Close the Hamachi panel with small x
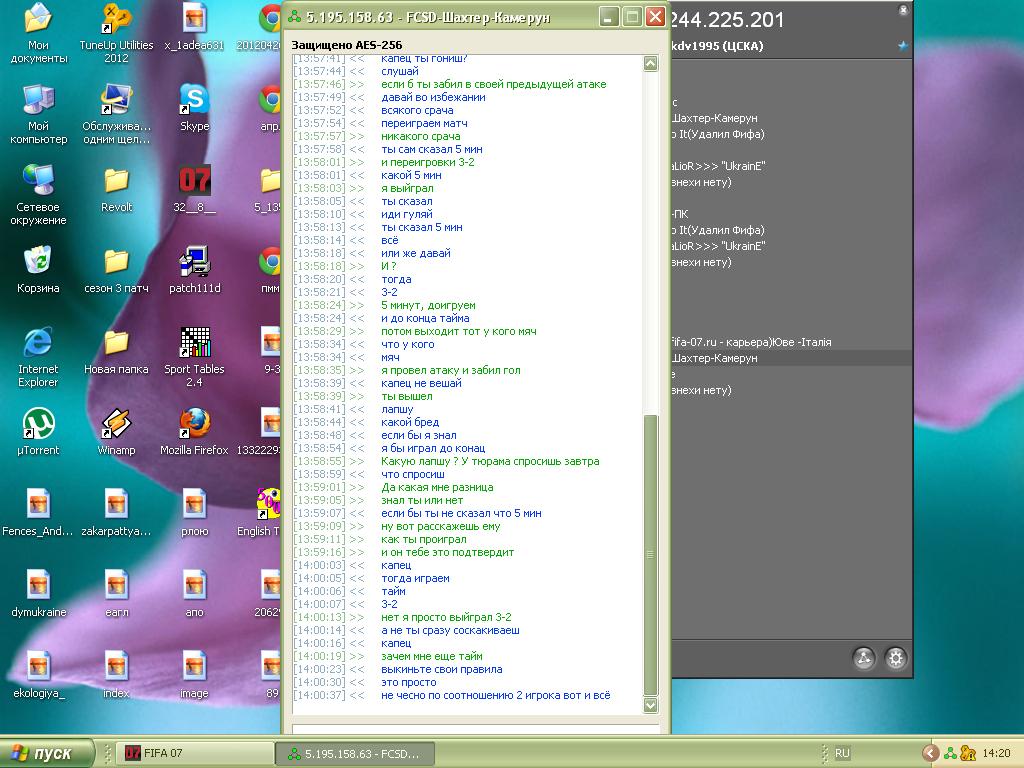Screen dimensions: 1024x768 (x=903, y=10)
